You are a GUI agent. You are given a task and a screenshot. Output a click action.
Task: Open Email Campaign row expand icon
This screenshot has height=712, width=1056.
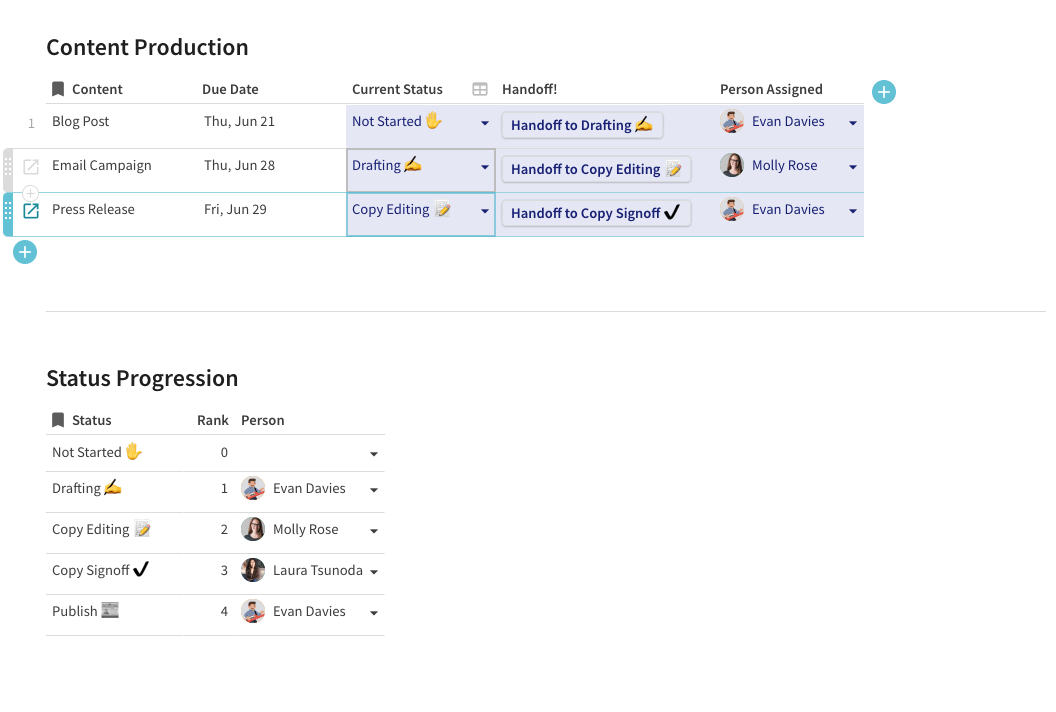(x=31, y=167)
